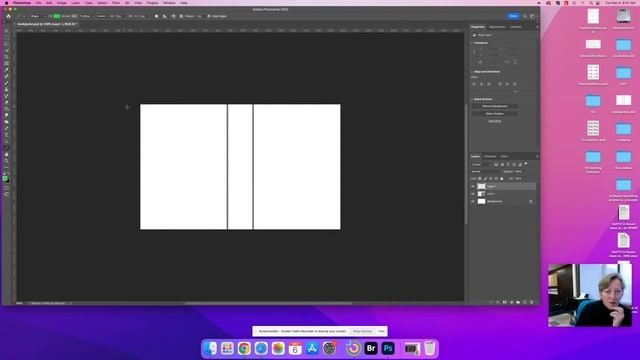Open the Filter menu
Image resolution: width=640 pixels, height=360 pixels.
(x=116, y=3)
